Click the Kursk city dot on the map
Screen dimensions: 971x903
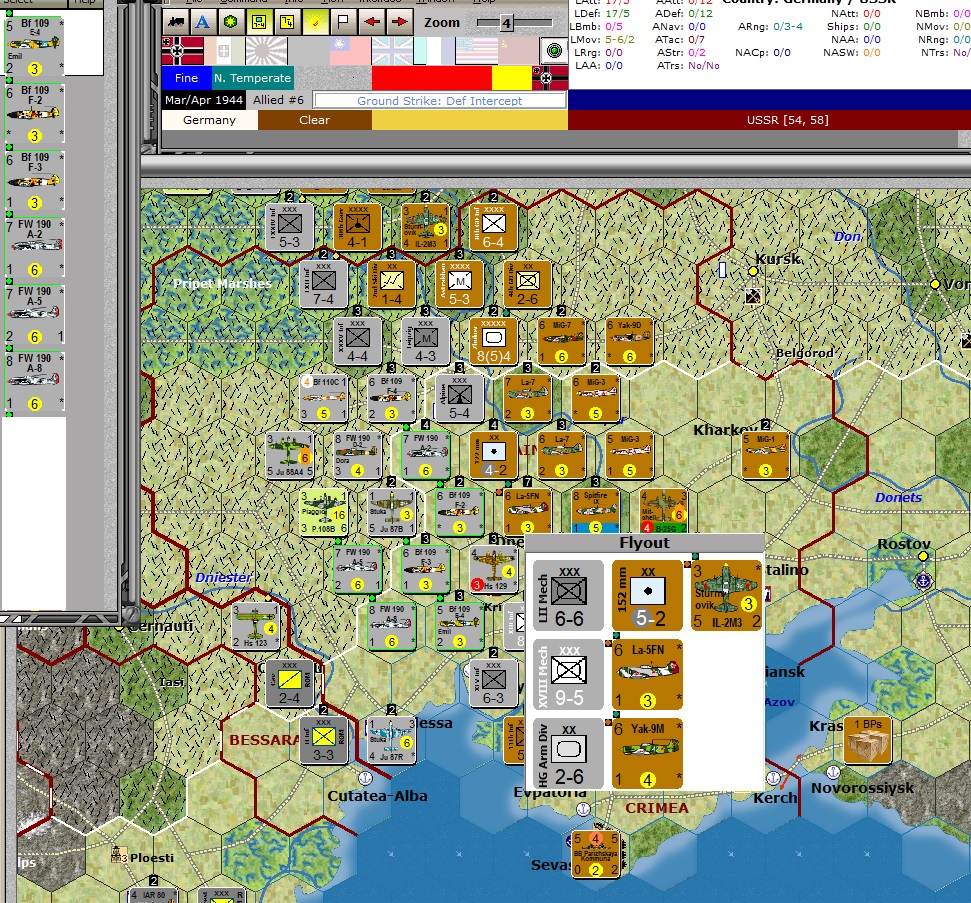point(753,271)
